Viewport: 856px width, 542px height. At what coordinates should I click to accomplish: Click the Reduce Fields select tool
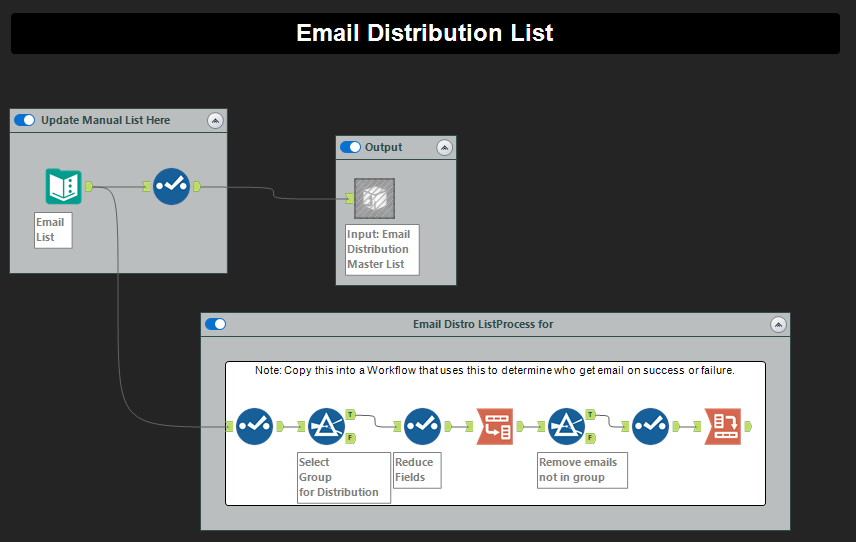click(x=422, y=426)
